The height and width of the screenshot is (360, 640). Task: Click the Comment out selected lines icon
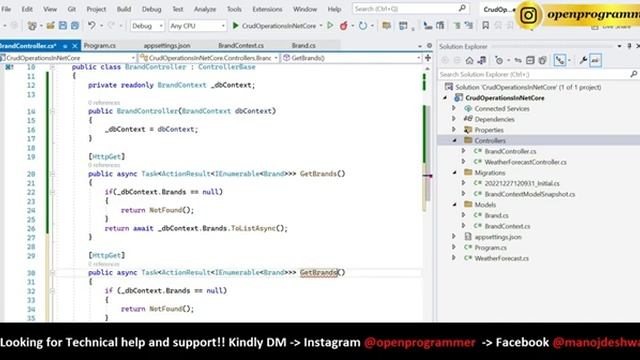coord(457,25)
